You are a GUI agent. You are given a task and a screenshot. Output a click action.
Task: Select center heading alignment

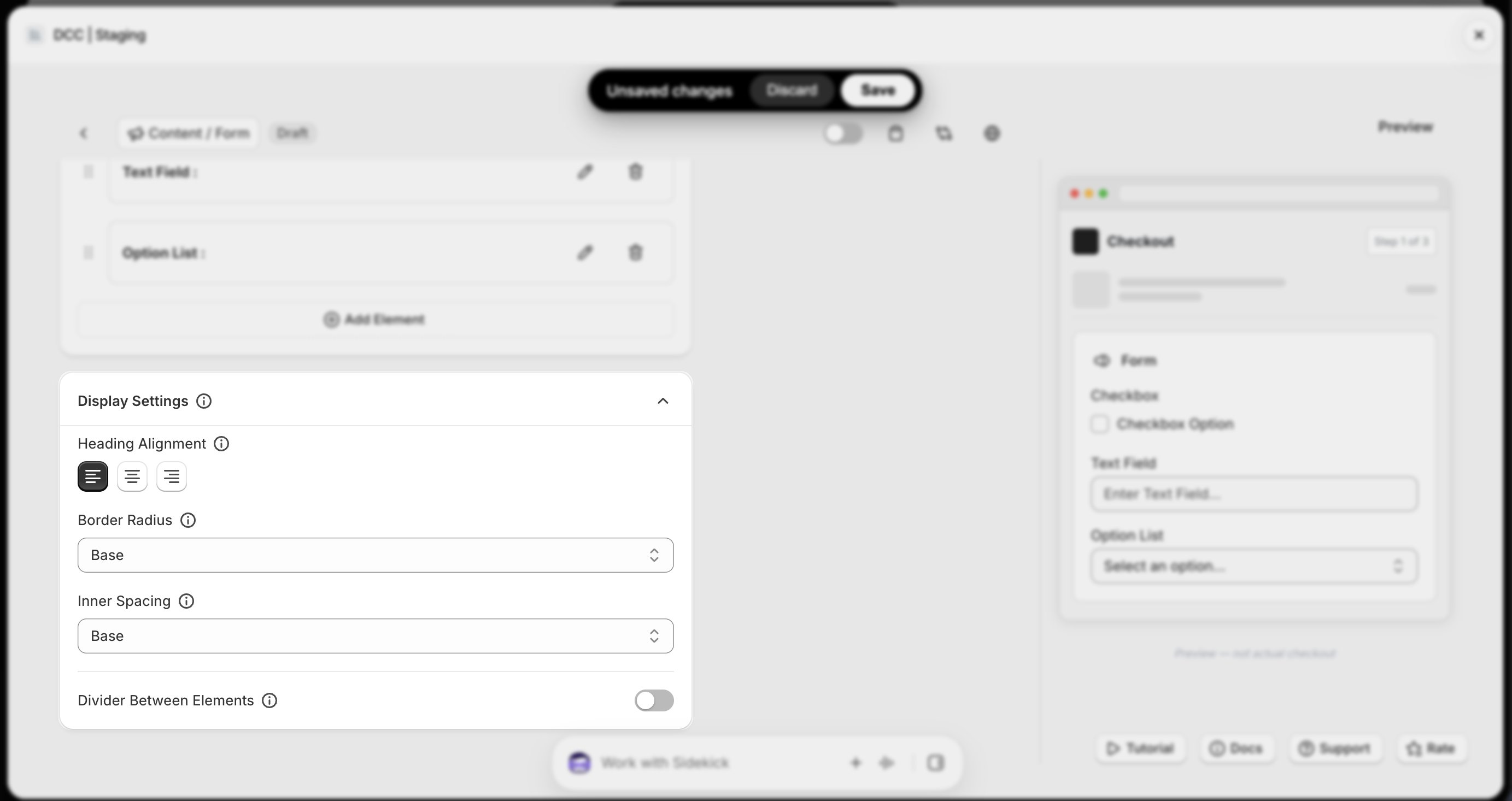[132, 476]
